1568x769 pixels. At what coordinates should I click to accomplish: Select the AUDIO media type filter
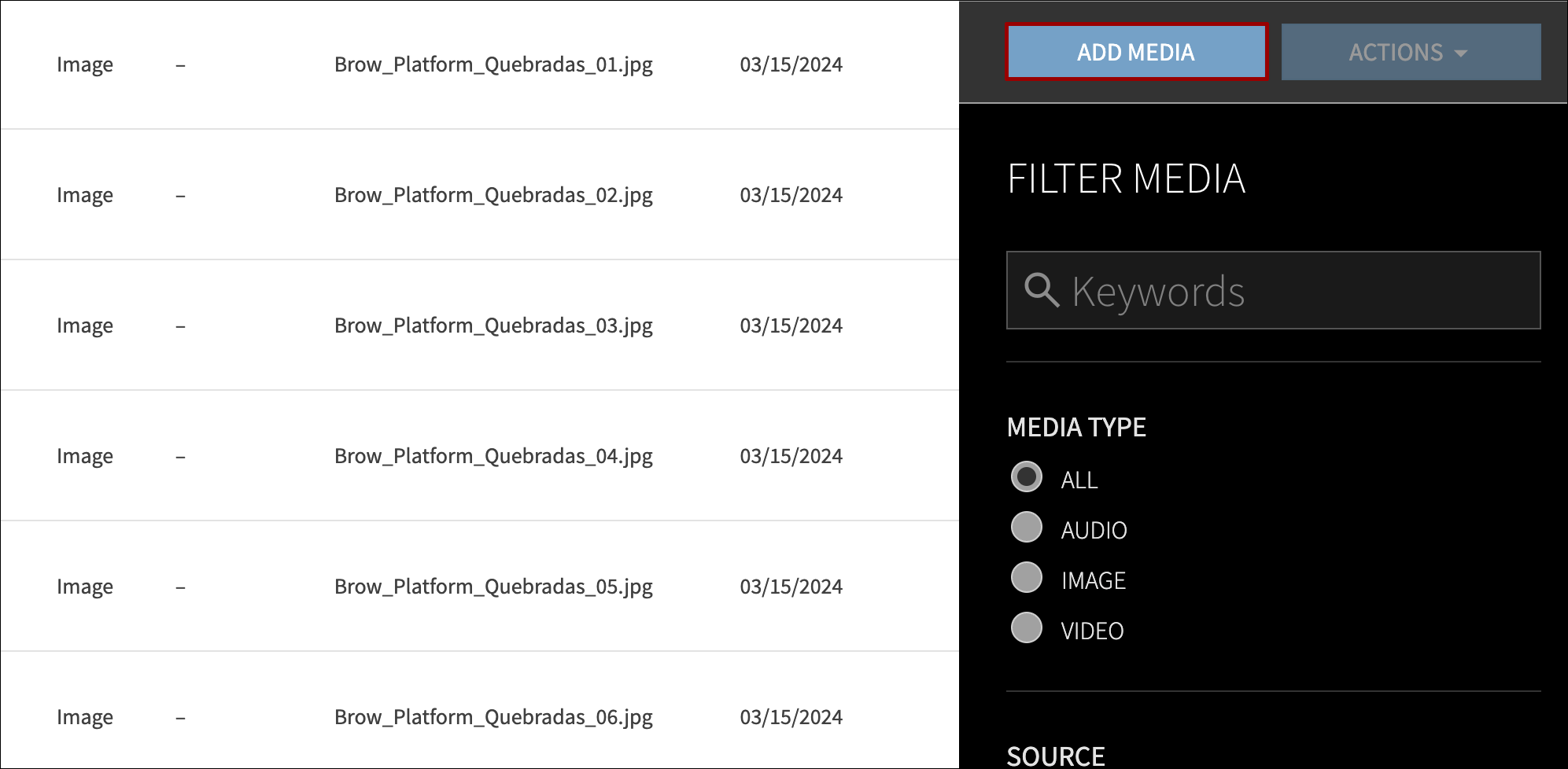click(1027, 528)
